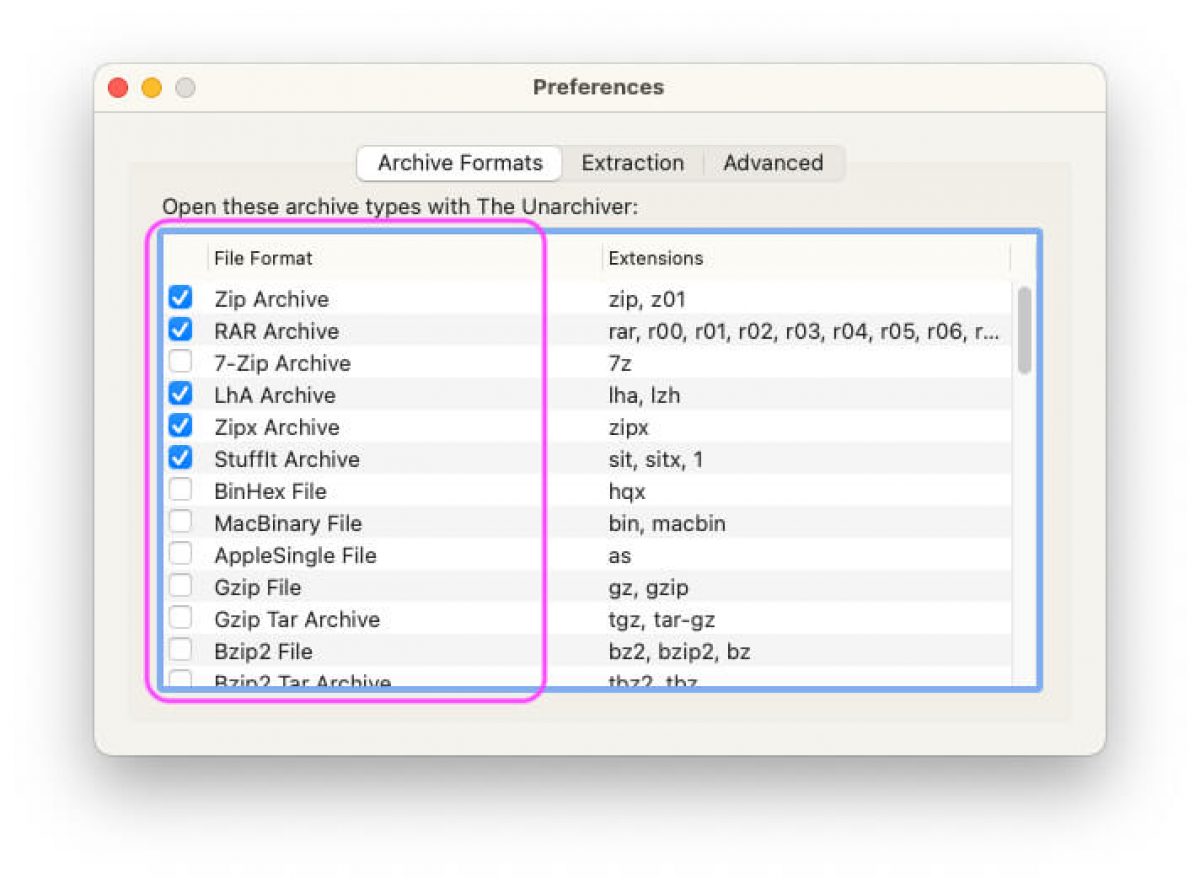This screenshot has width=1200, height=880.
Task: Check the MacBinary File checkbox
Action: pos(180,522)
